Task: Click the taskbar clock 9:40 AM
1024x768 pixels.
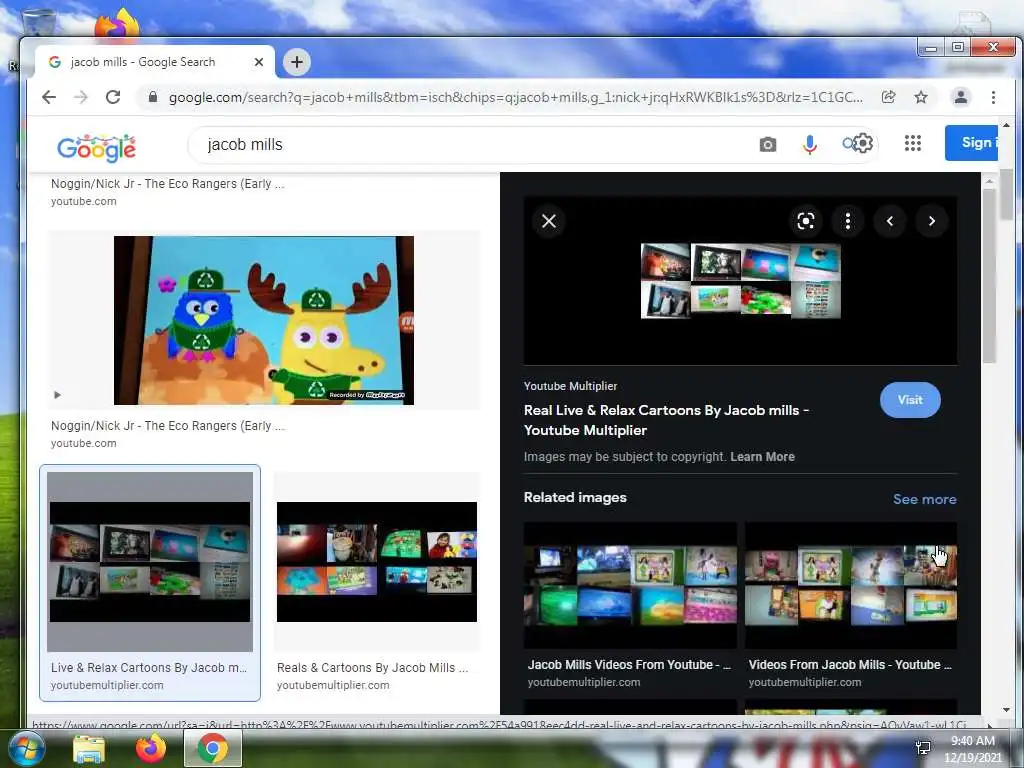Action: pyautogui.click(x=972, y=741)
